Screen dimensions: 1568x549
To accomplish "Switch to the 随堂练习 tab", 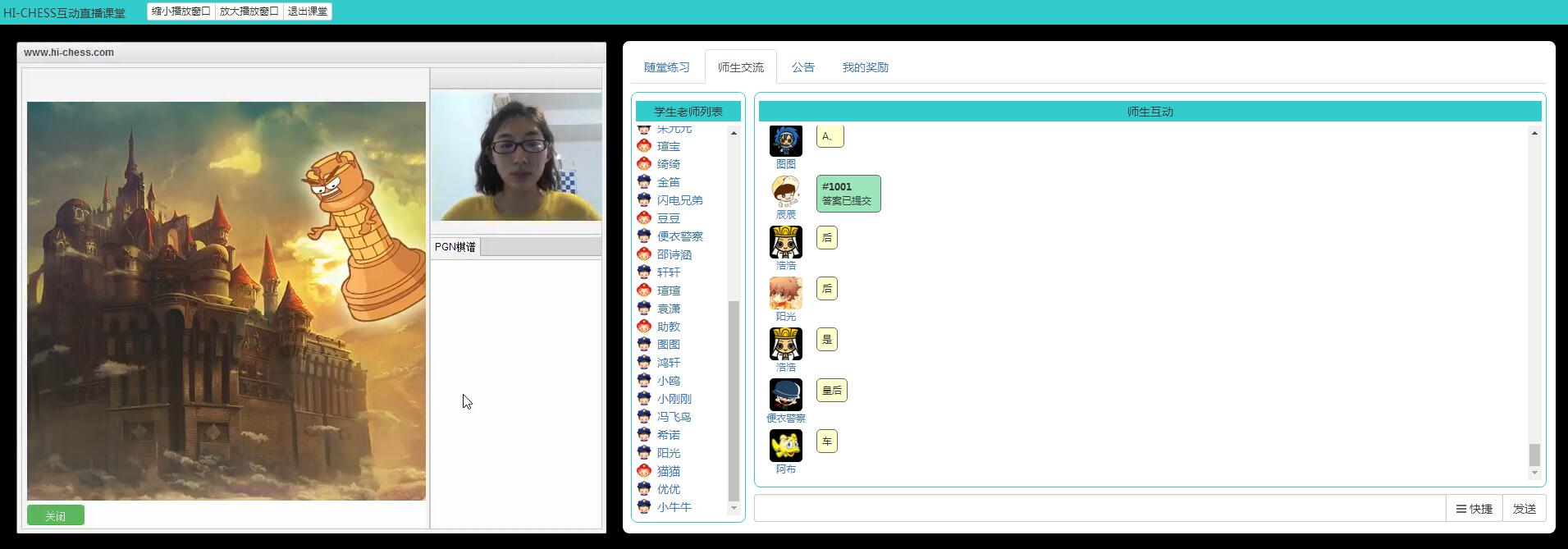I will (x=667, y=67).
